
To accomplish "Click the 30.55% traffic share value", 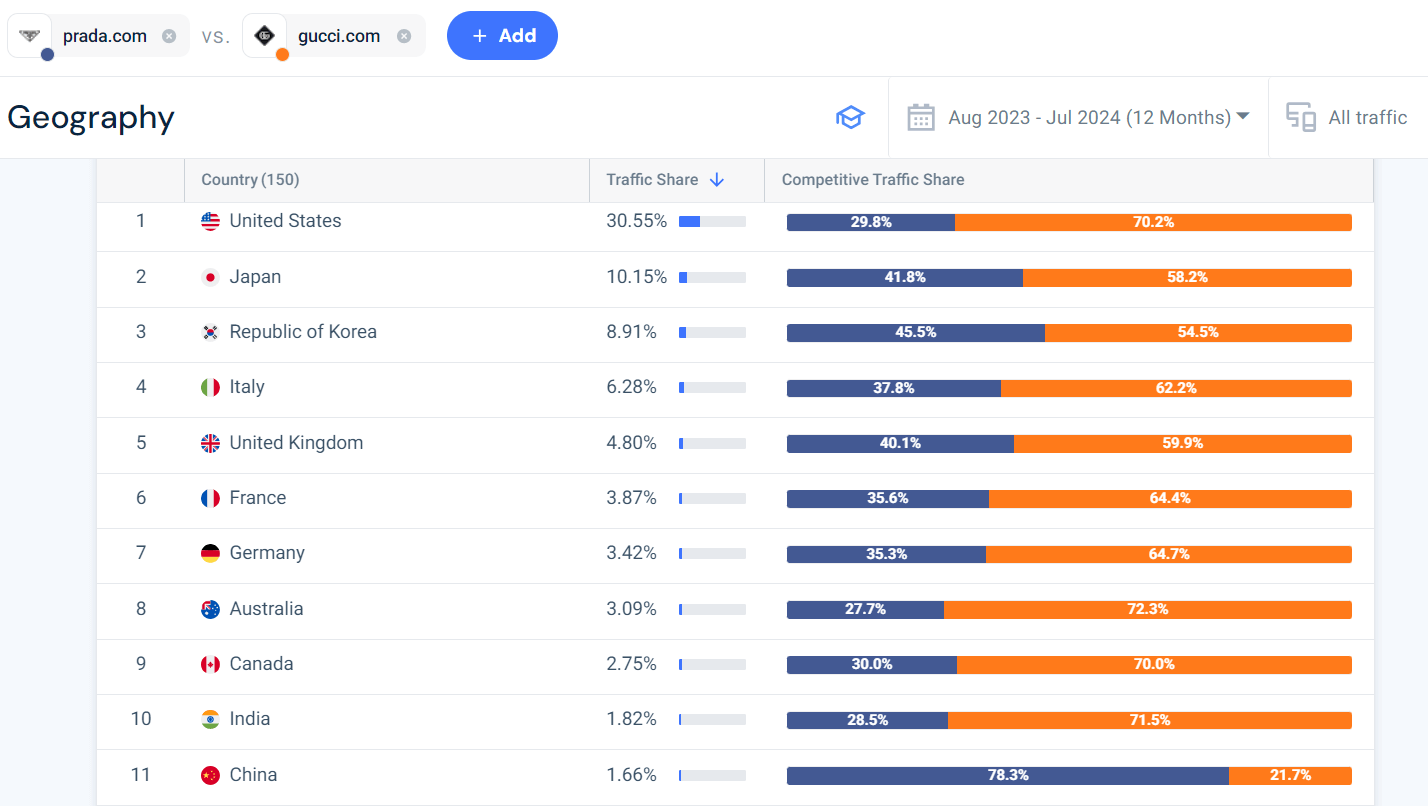I will (636, 221).
